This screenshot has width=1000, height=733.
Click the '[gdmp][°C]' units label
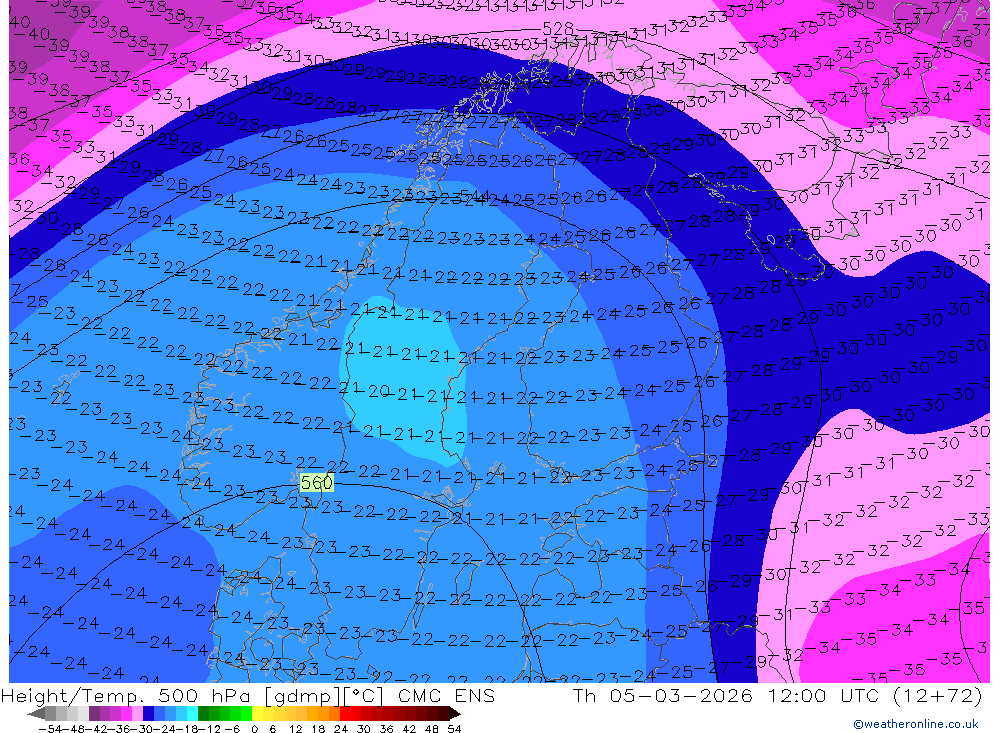pos(323,695)
